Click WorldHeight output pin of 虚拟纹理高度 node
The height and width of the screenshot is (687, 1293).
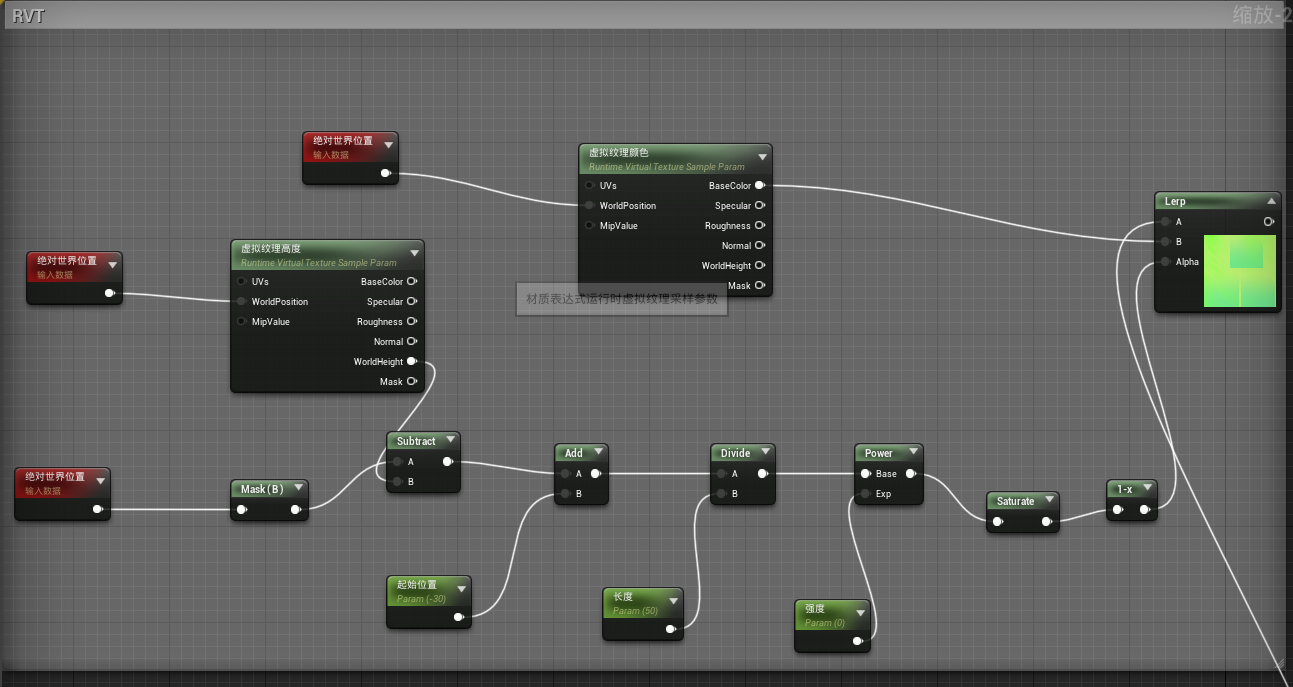pos(412,361)
